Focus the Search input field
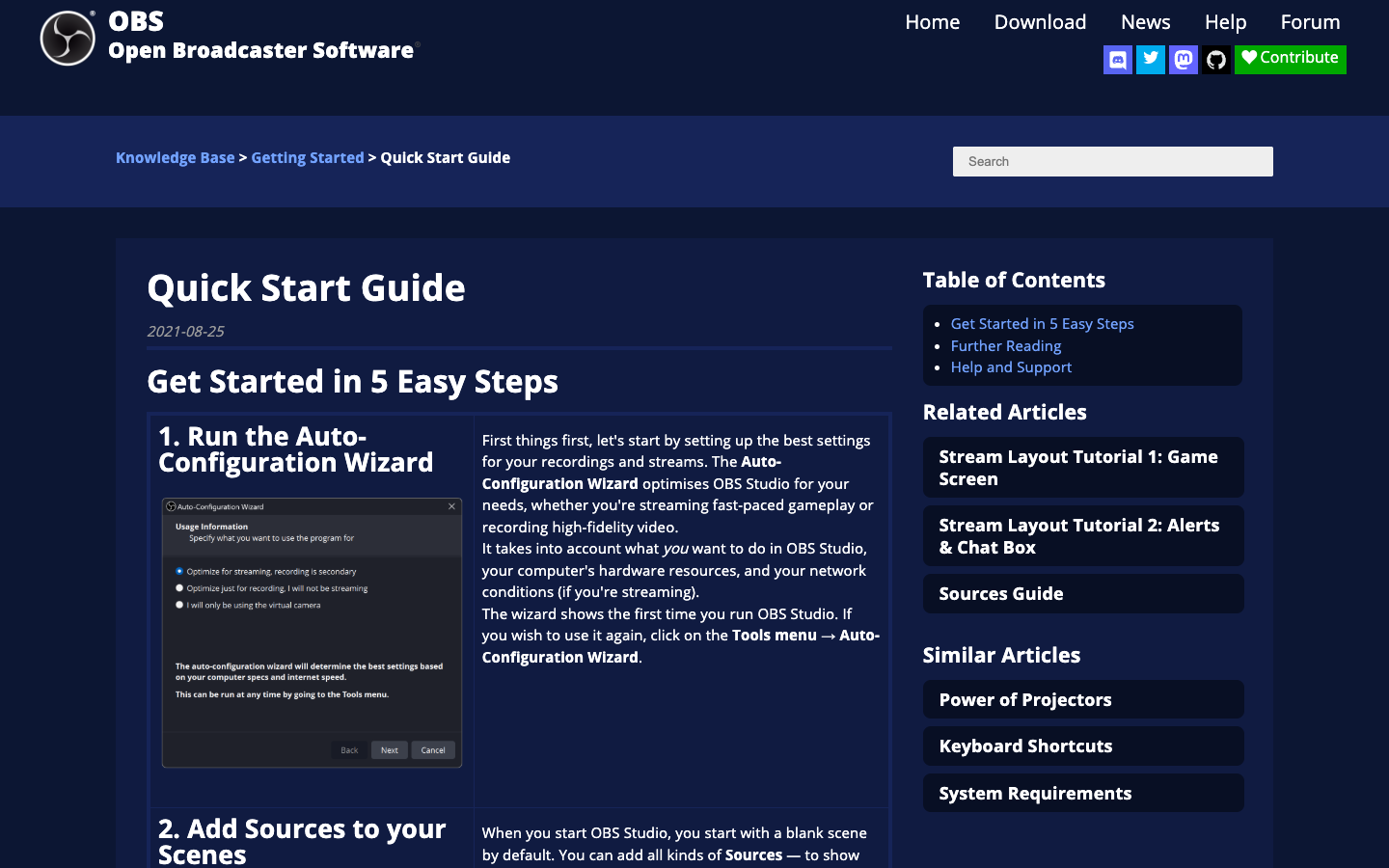The width and height of the screenshot is (1389, 868). point(1113,161)
